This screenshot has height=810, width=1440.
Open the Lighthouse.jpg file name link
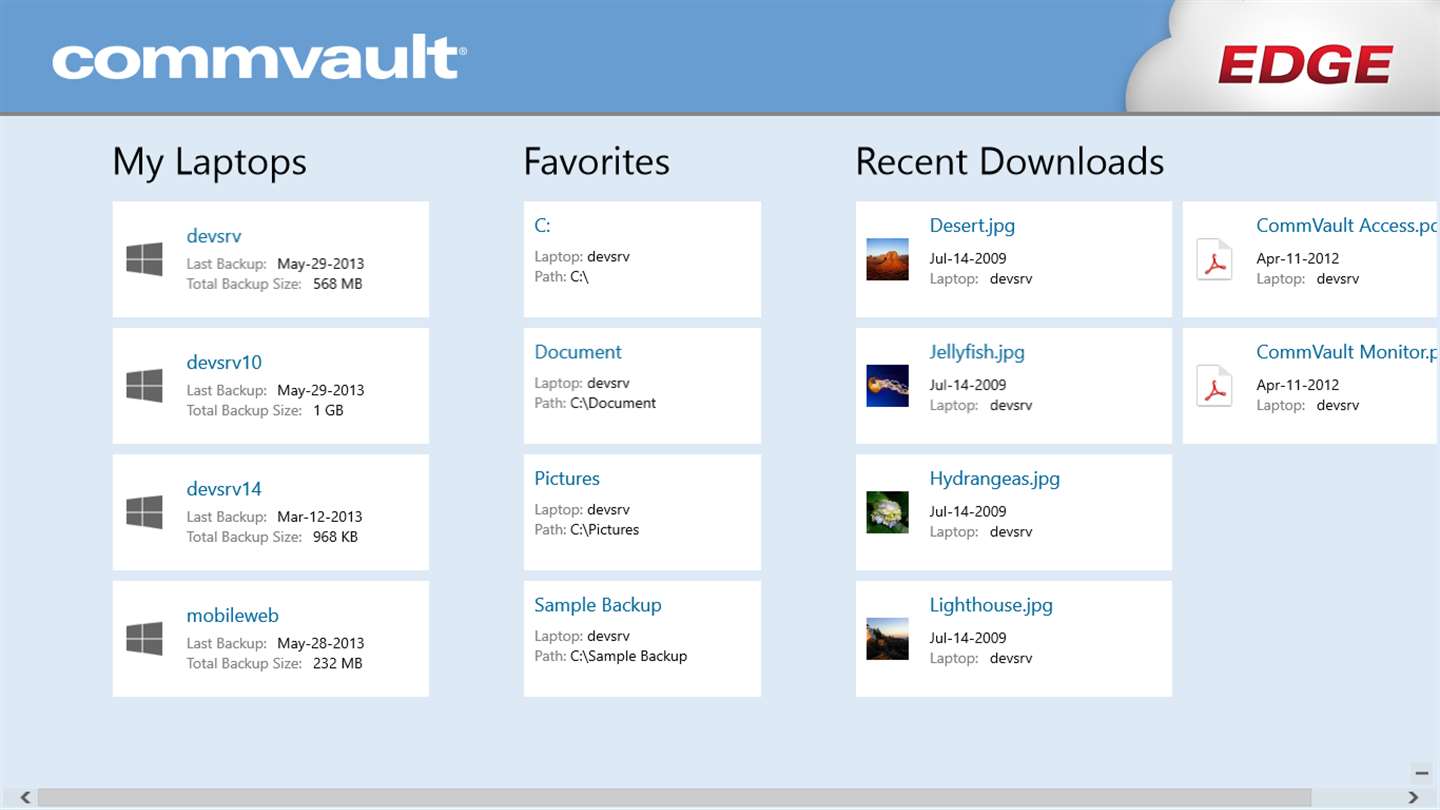[991, 605]
